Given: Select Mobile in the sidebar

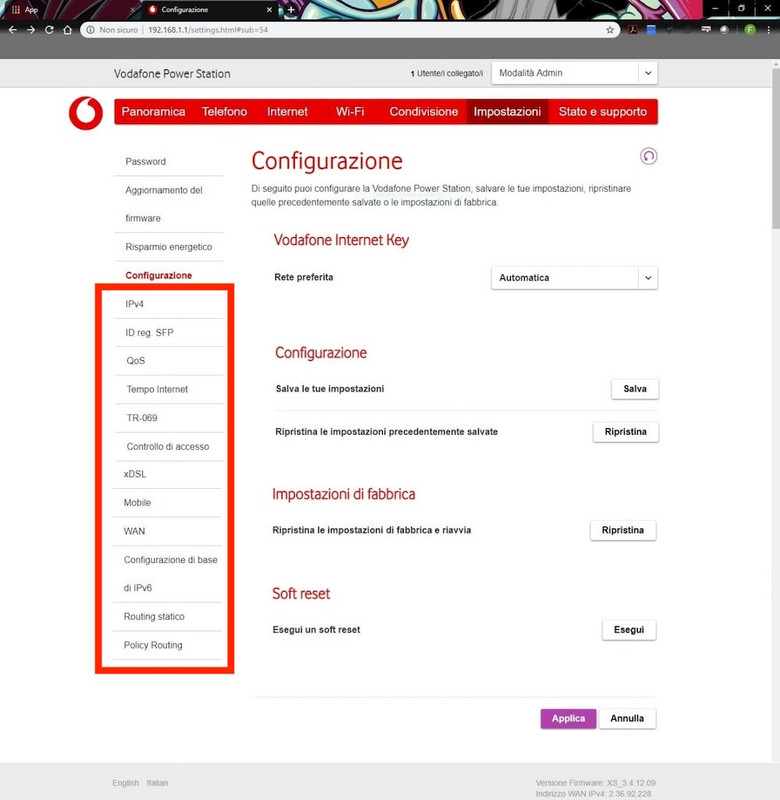Looking at the screenshot, I should (137, 503).
